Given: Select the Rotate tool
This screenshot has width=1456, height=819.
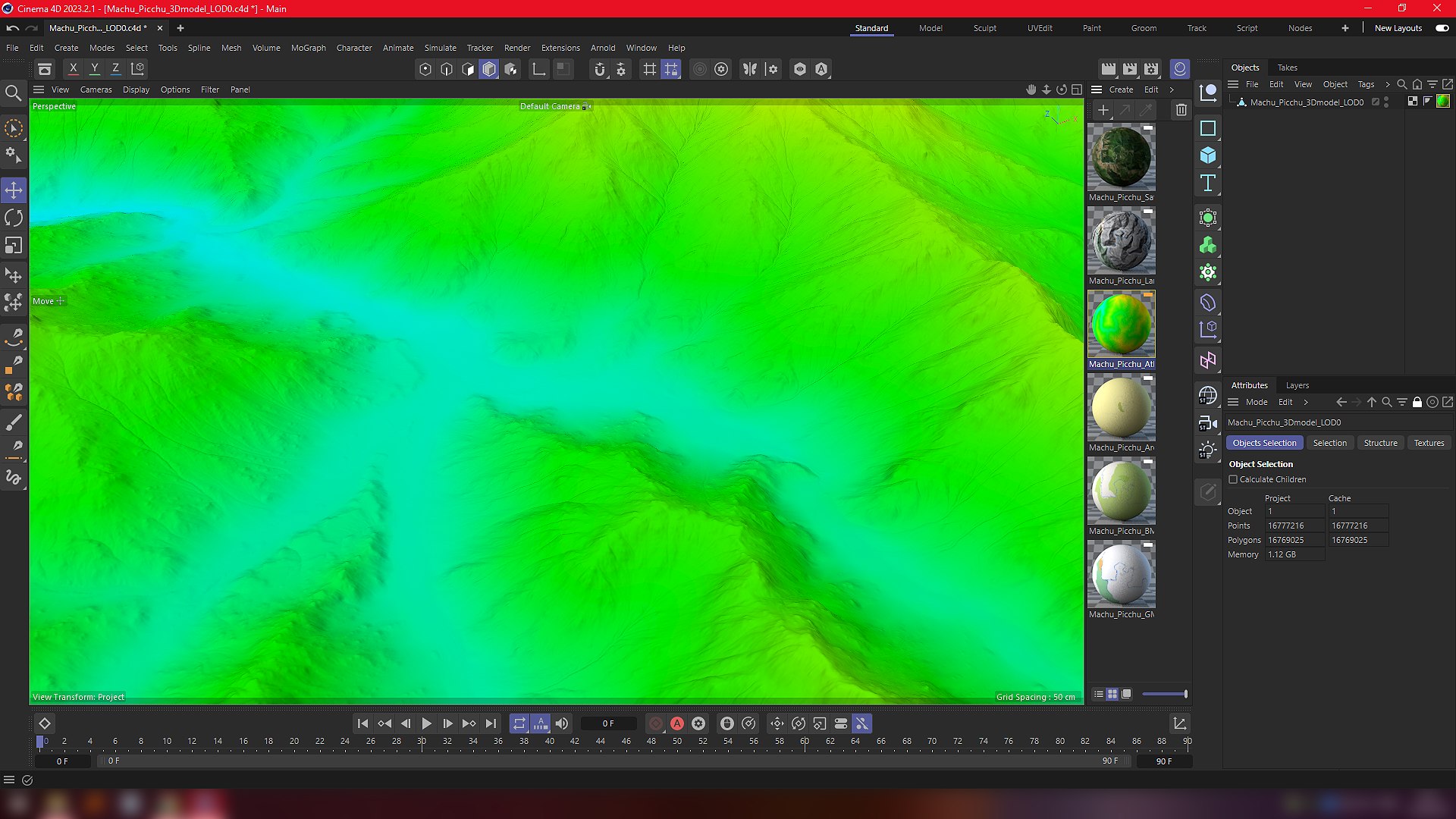Looking at the screenshot, I should pyautogui.click(x=14, y=218).
